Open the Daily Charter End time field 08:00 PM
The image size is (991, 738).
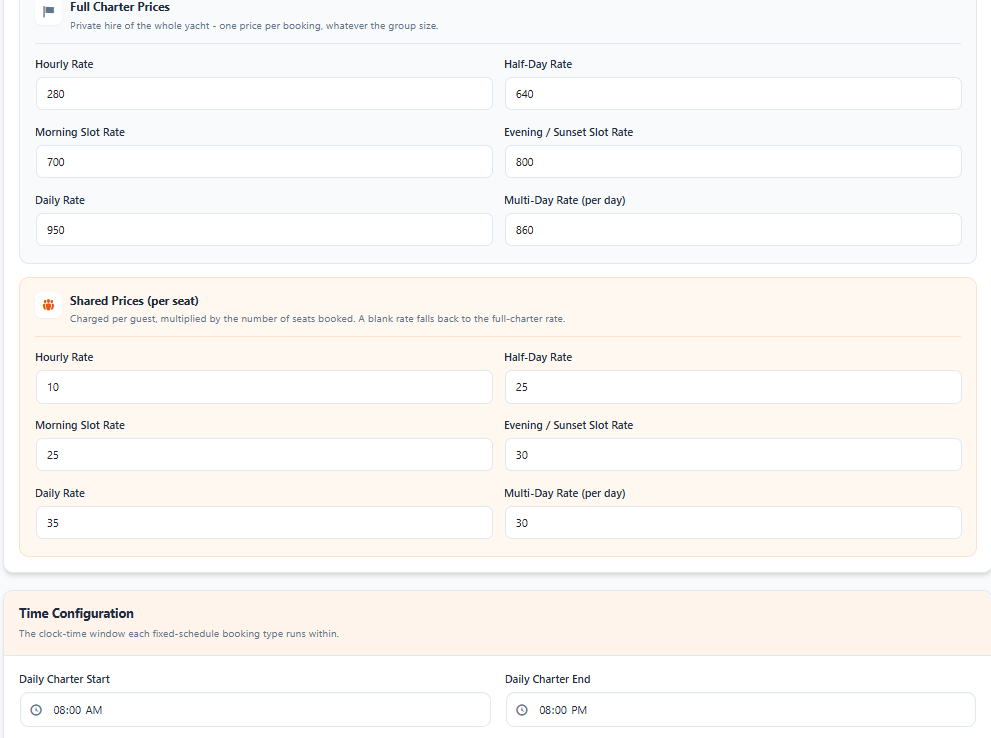[741, 710]
